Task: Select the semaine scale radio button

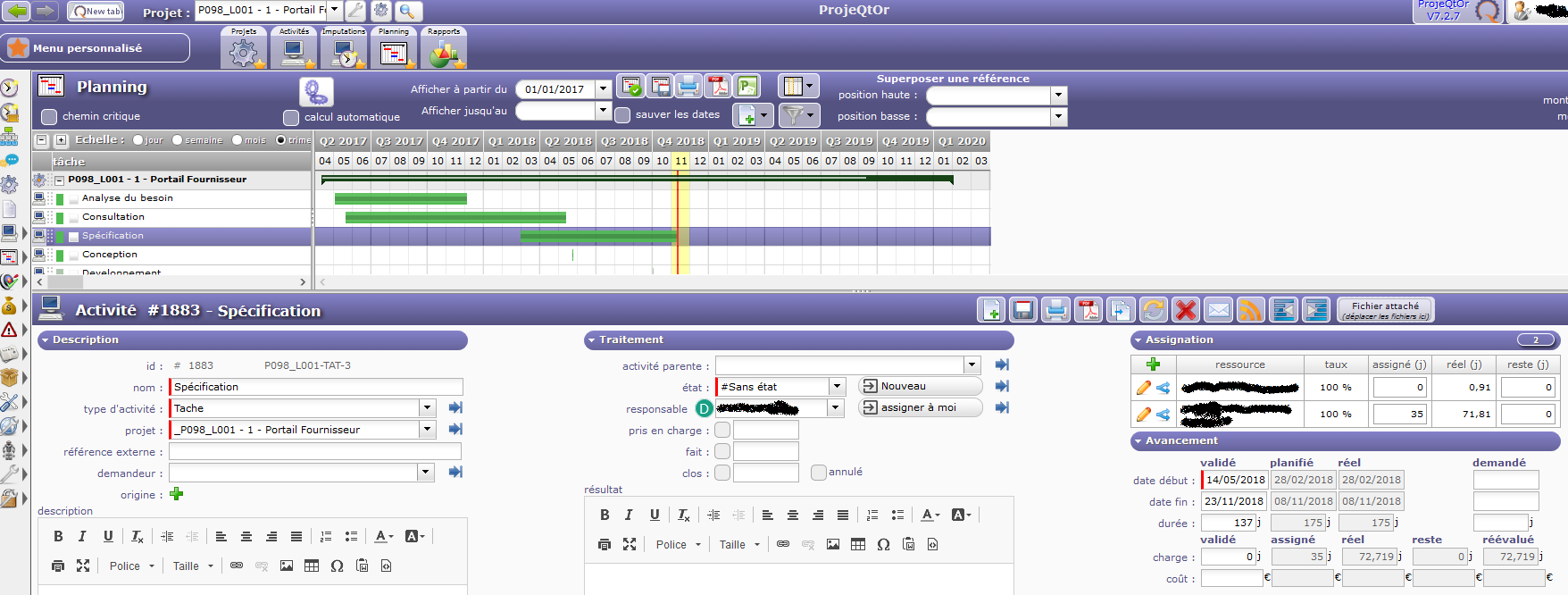Action: [178, 140]
